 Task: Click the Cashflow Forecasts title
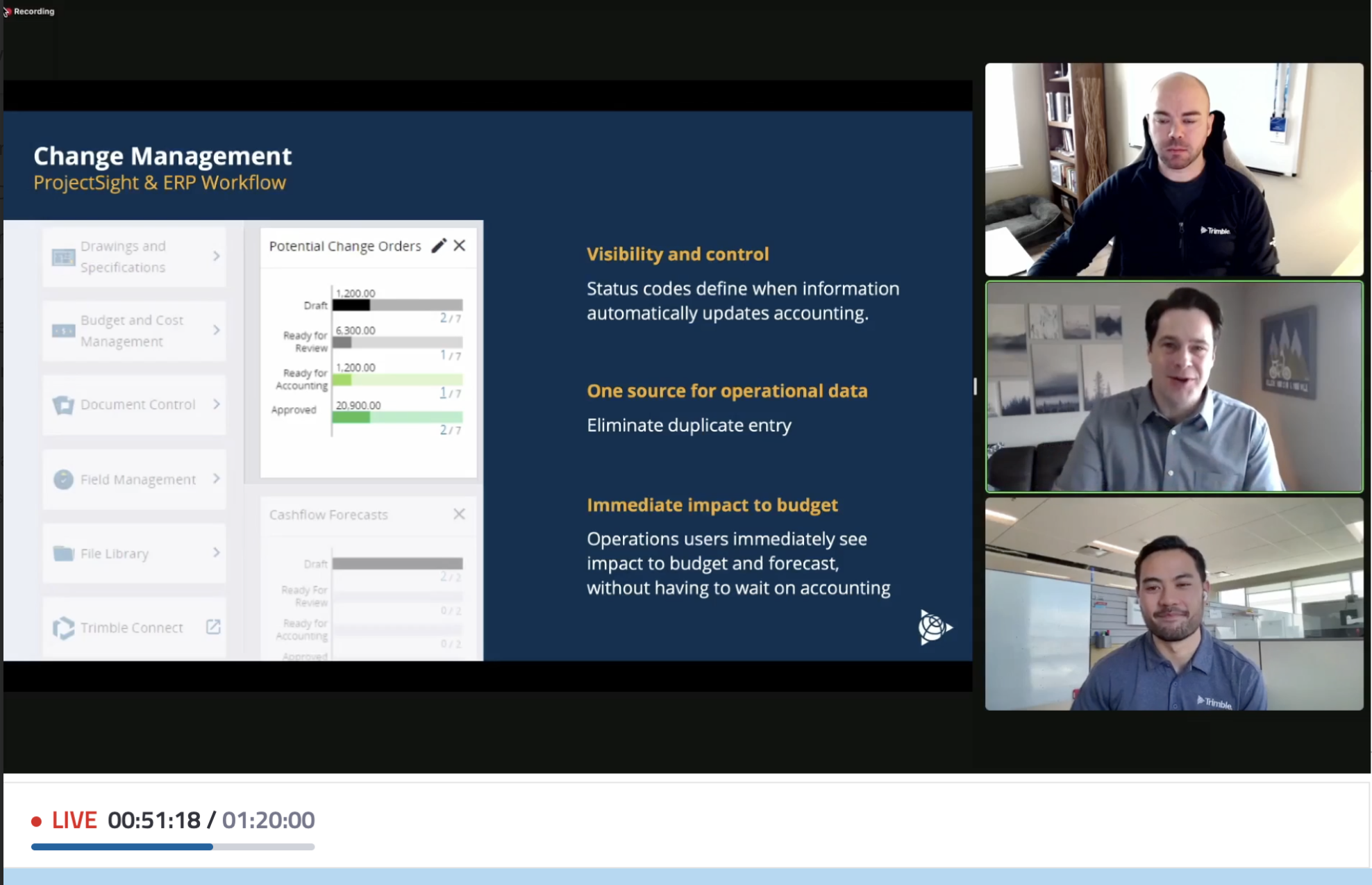pos(328,515)
